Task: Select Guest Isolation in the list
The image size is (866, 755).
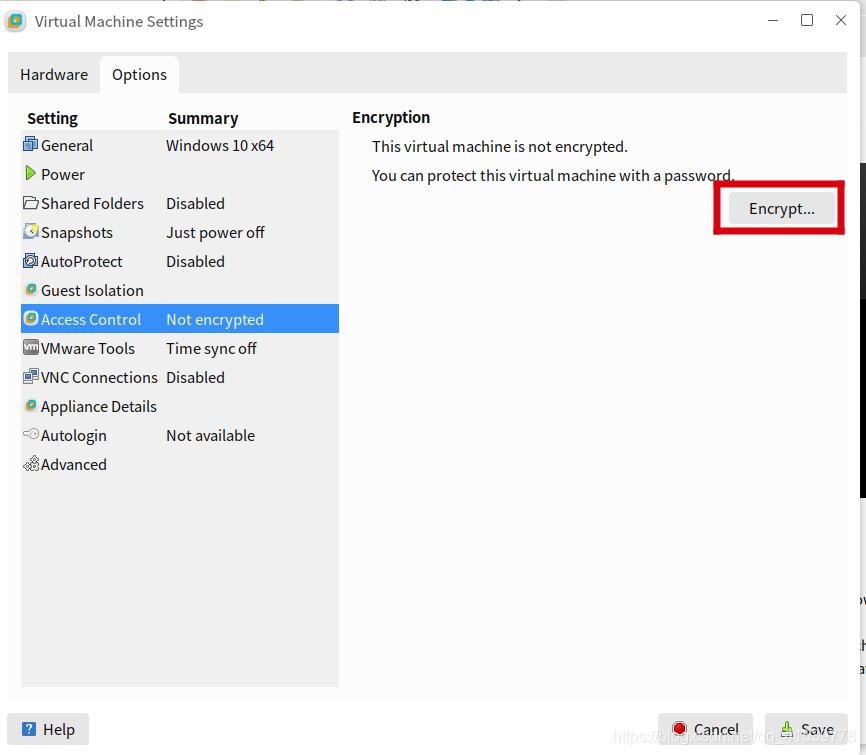Action: tap(180, 290)
